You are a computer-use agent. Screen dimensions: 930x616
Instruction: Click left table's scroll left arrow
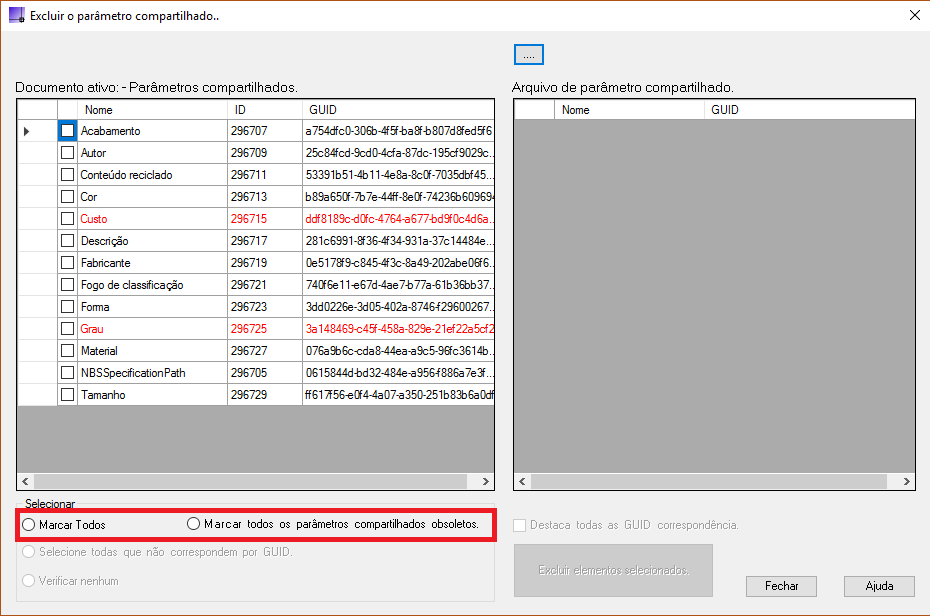[26, 481]
